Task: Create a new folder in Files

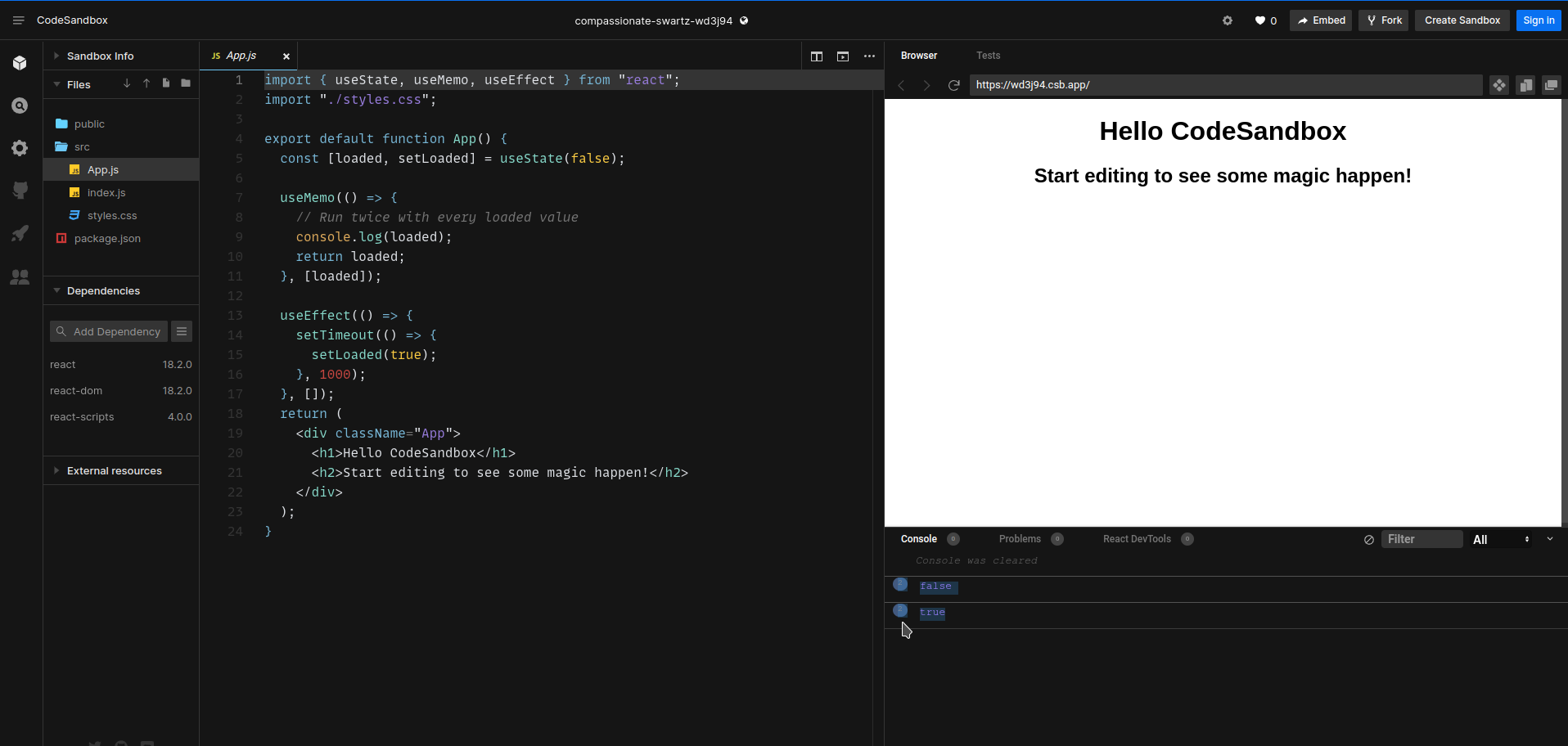Action: pos(186,83)
